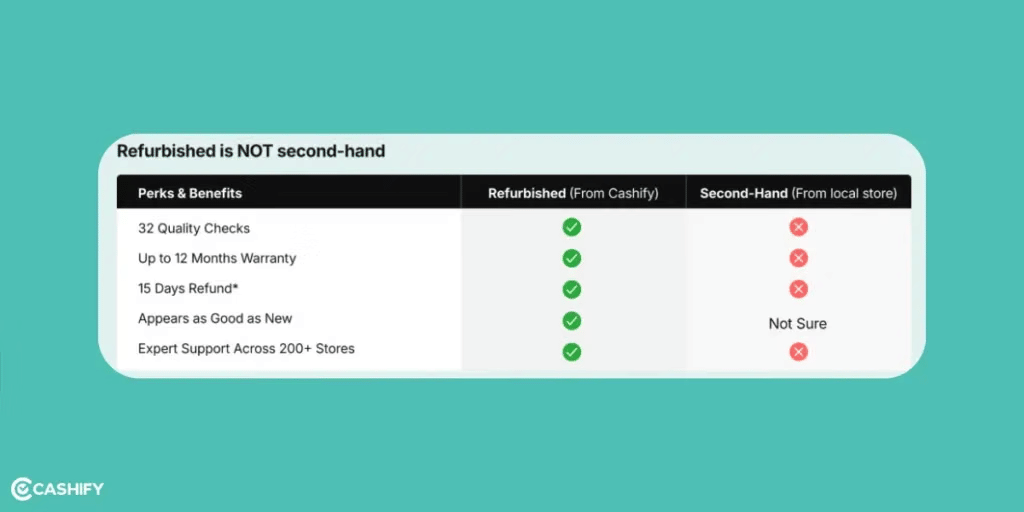
Task: Click green check for 15 Days Refund
Action: pos(571,289)
